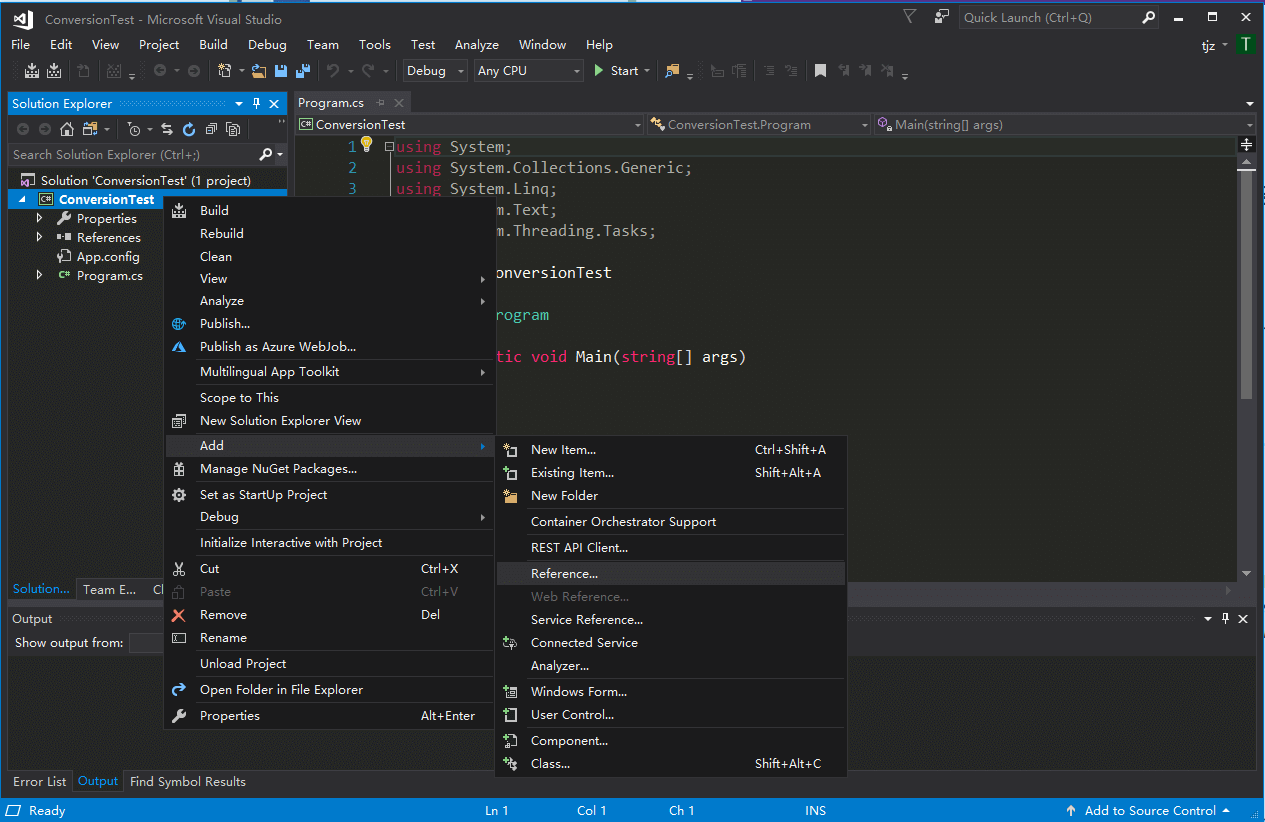
Task: Click the lightbulb quick actions icon
Action: point(366,145)
